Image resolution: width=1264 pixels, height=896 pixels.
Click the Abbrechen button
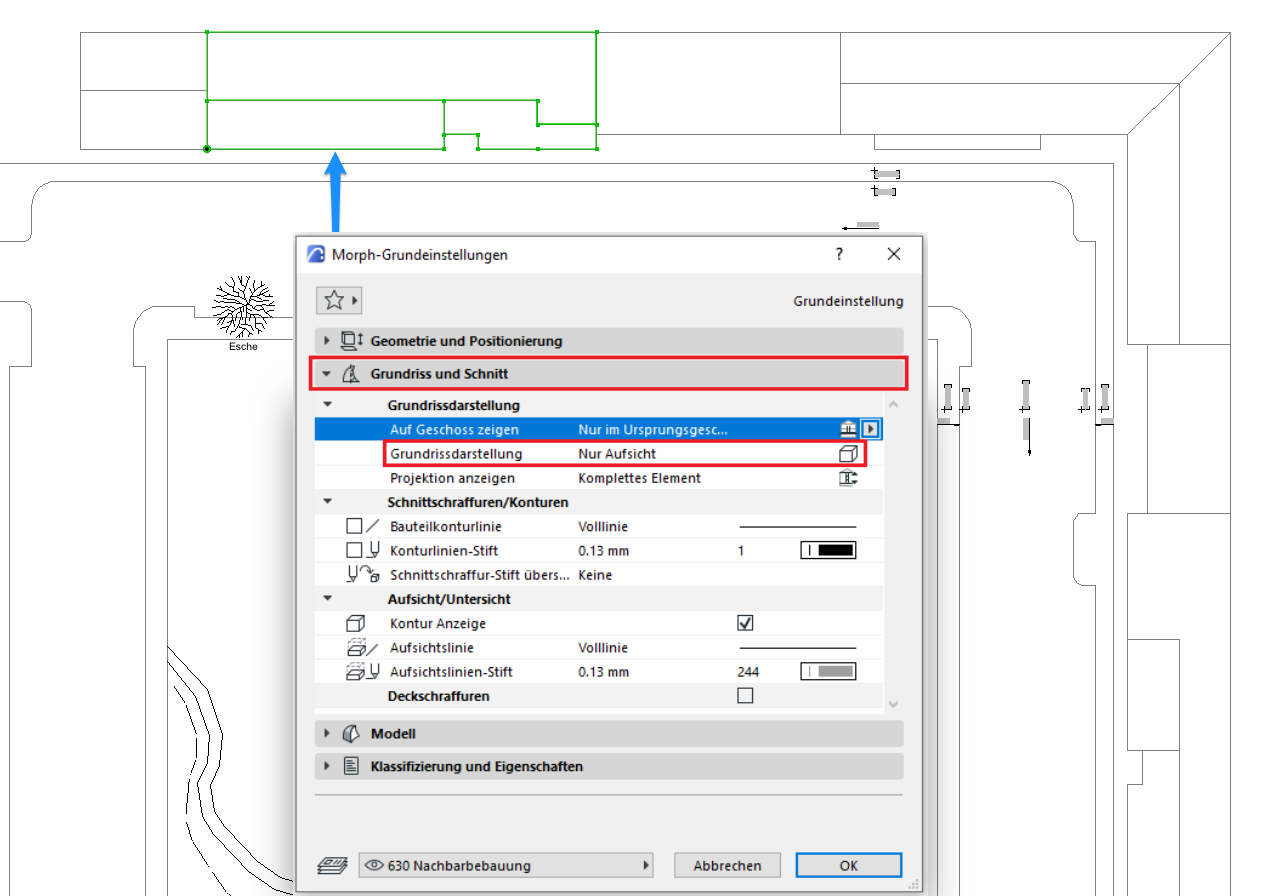point(727,865)
